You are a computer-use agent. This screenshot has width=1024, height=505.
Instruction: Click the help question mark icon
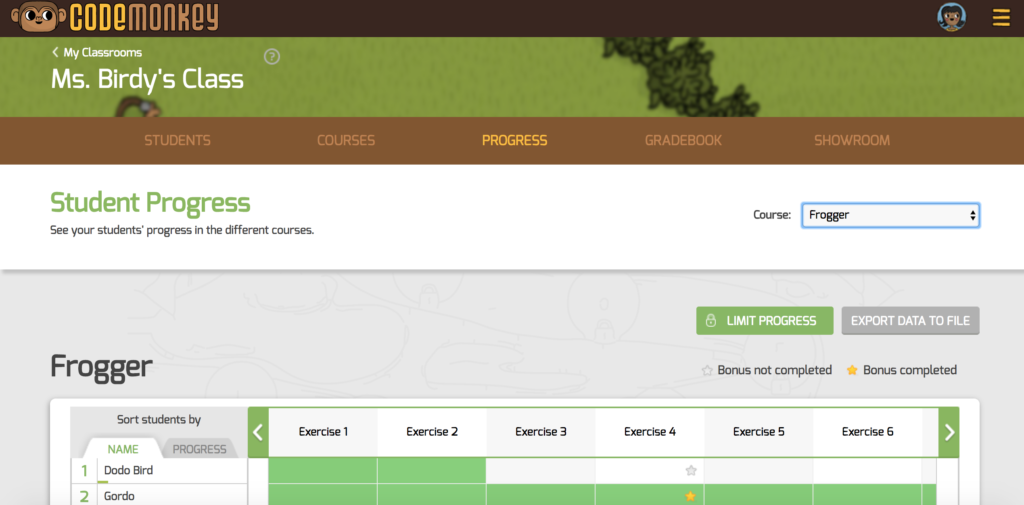click(271, 57)
